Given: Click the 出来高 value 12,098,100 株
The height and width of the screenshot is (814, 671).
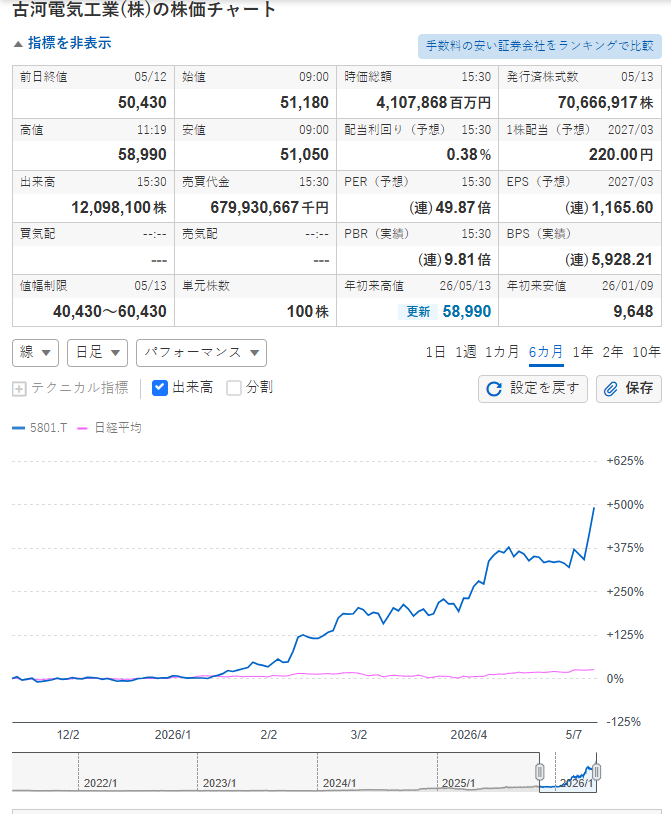Looking at the screenshot, I should [119, 208].
